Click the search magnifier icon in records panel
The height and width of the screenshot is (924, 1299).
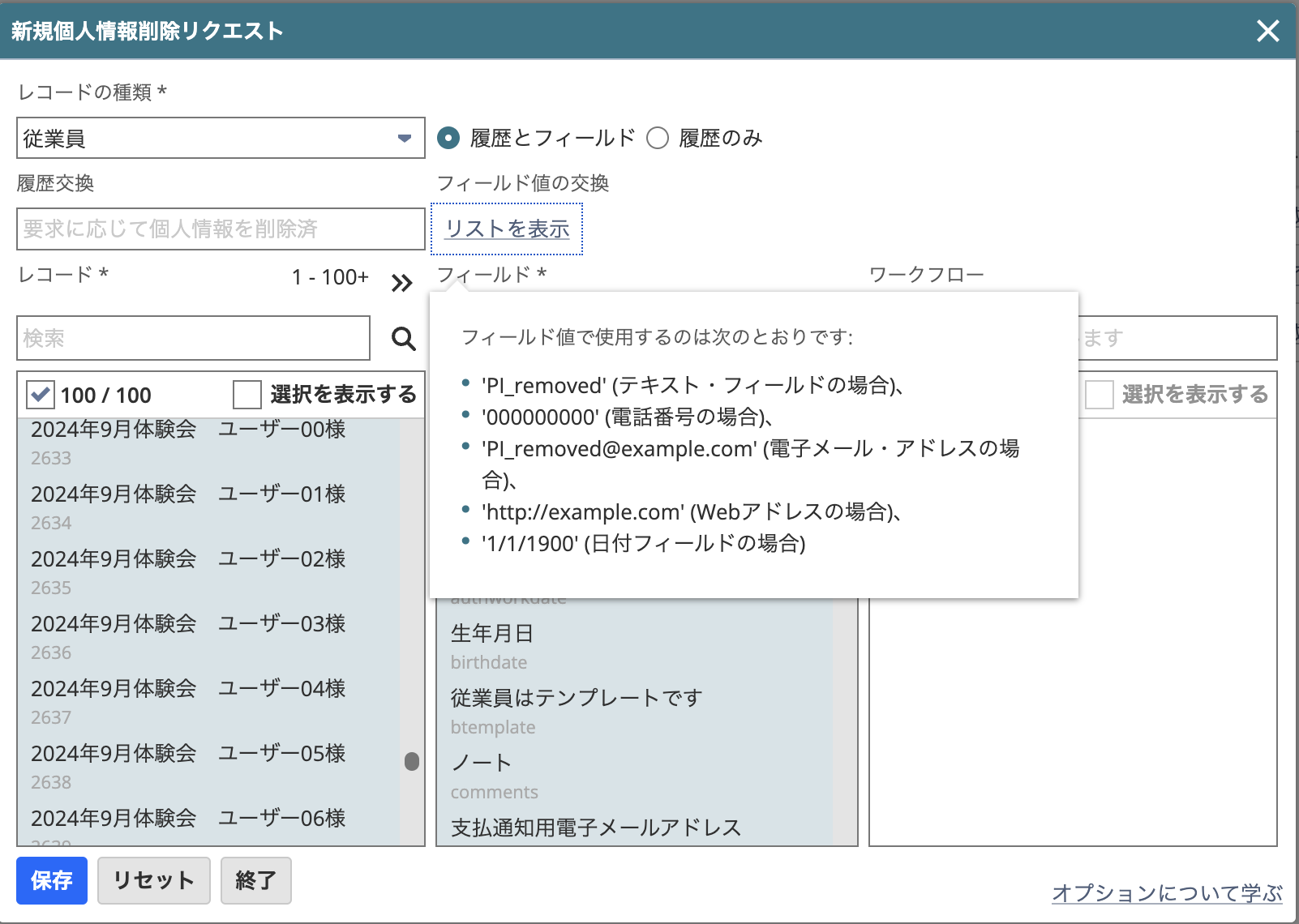coord(402,338)
